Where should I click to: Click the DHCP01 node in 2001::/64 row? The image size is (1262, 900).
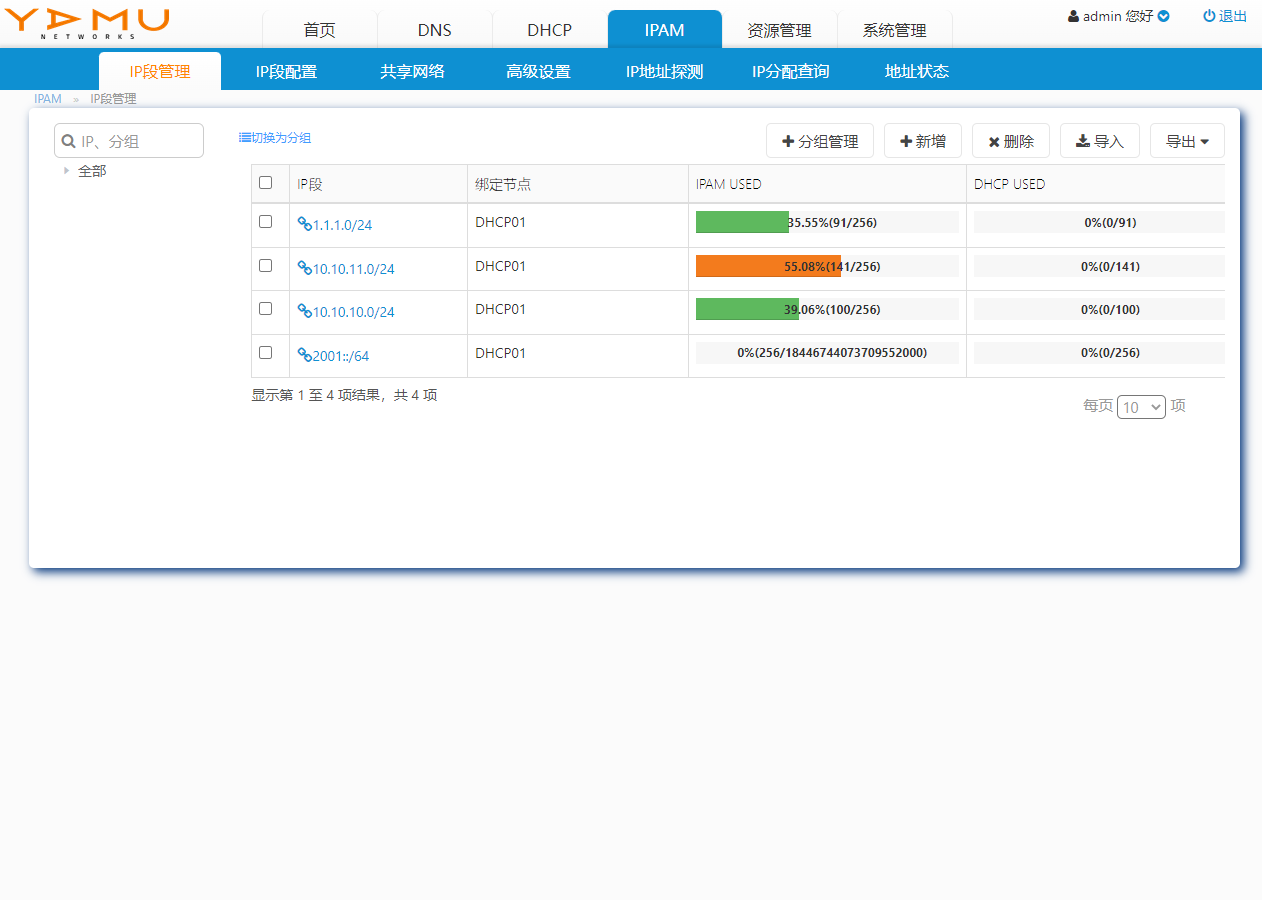point(500,353)
